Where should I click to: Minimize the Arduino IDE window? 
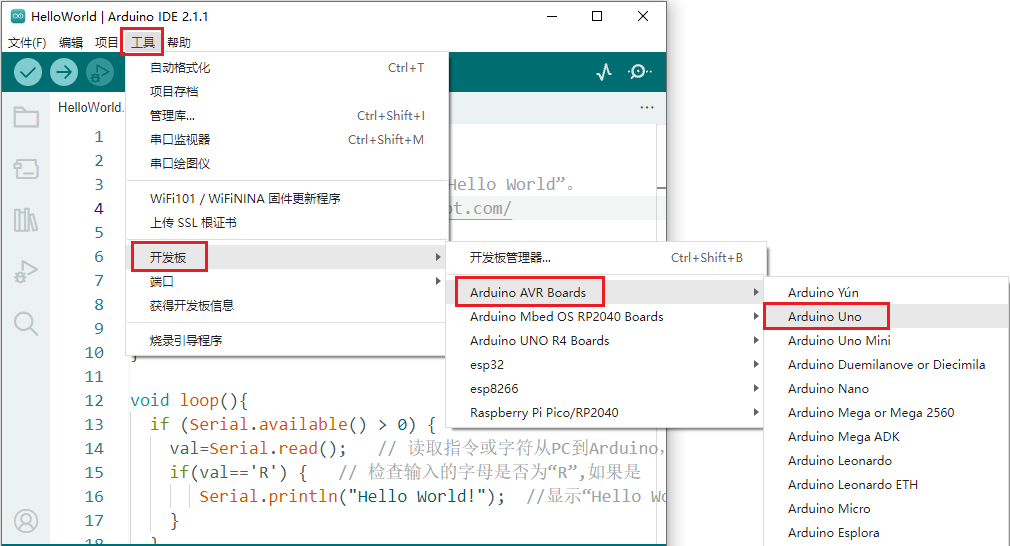(552, 16)
